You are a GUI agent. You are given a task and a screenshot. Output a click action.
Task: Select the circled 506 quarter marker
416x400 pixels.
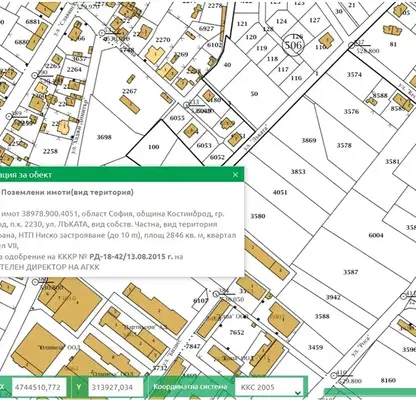[293, 45]
